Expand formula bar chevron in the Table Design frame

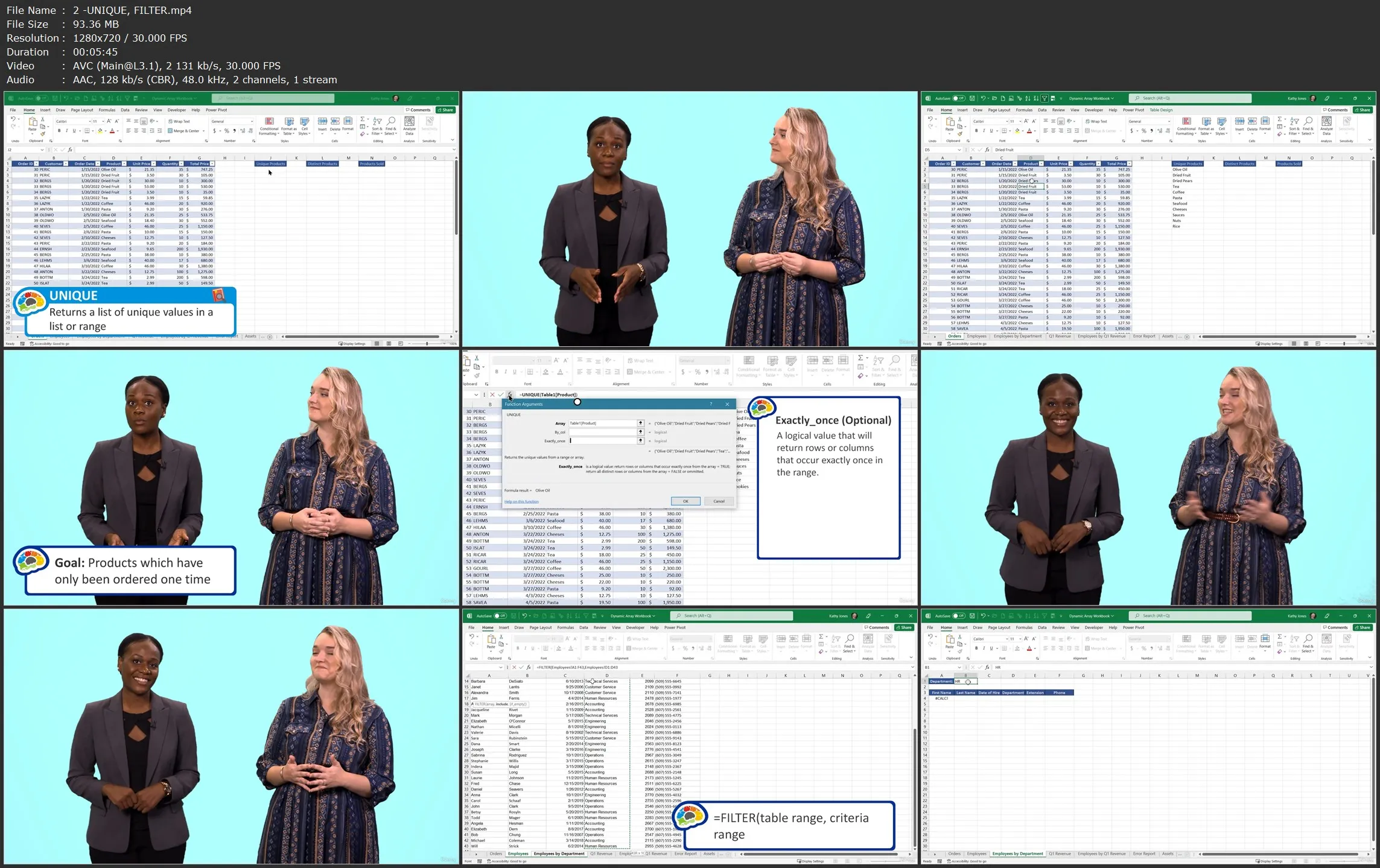point(1371,150)
